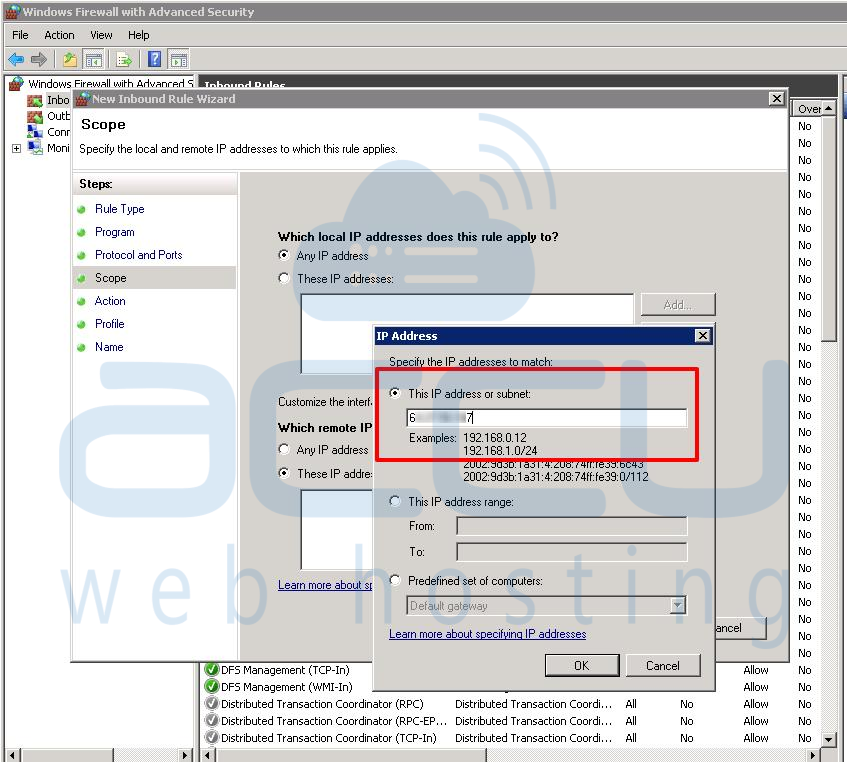
Task: Close the IP Address dialog
Action: click(x=702, y=336)
